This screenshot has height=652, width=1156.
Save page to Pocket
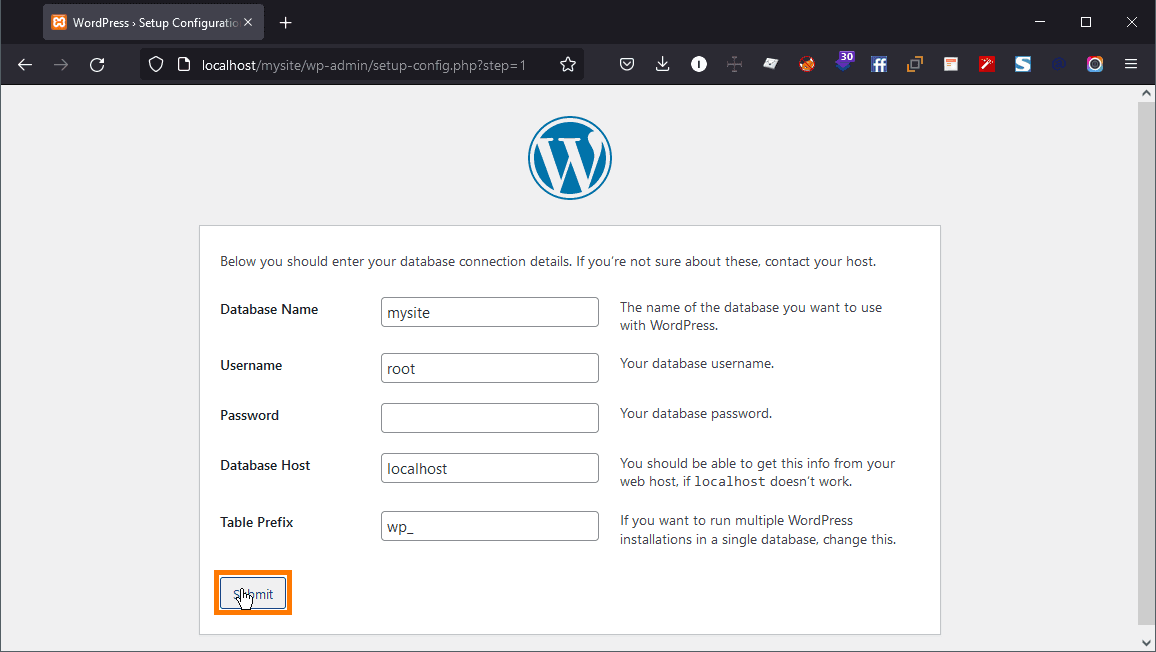[x=627, y=65]
